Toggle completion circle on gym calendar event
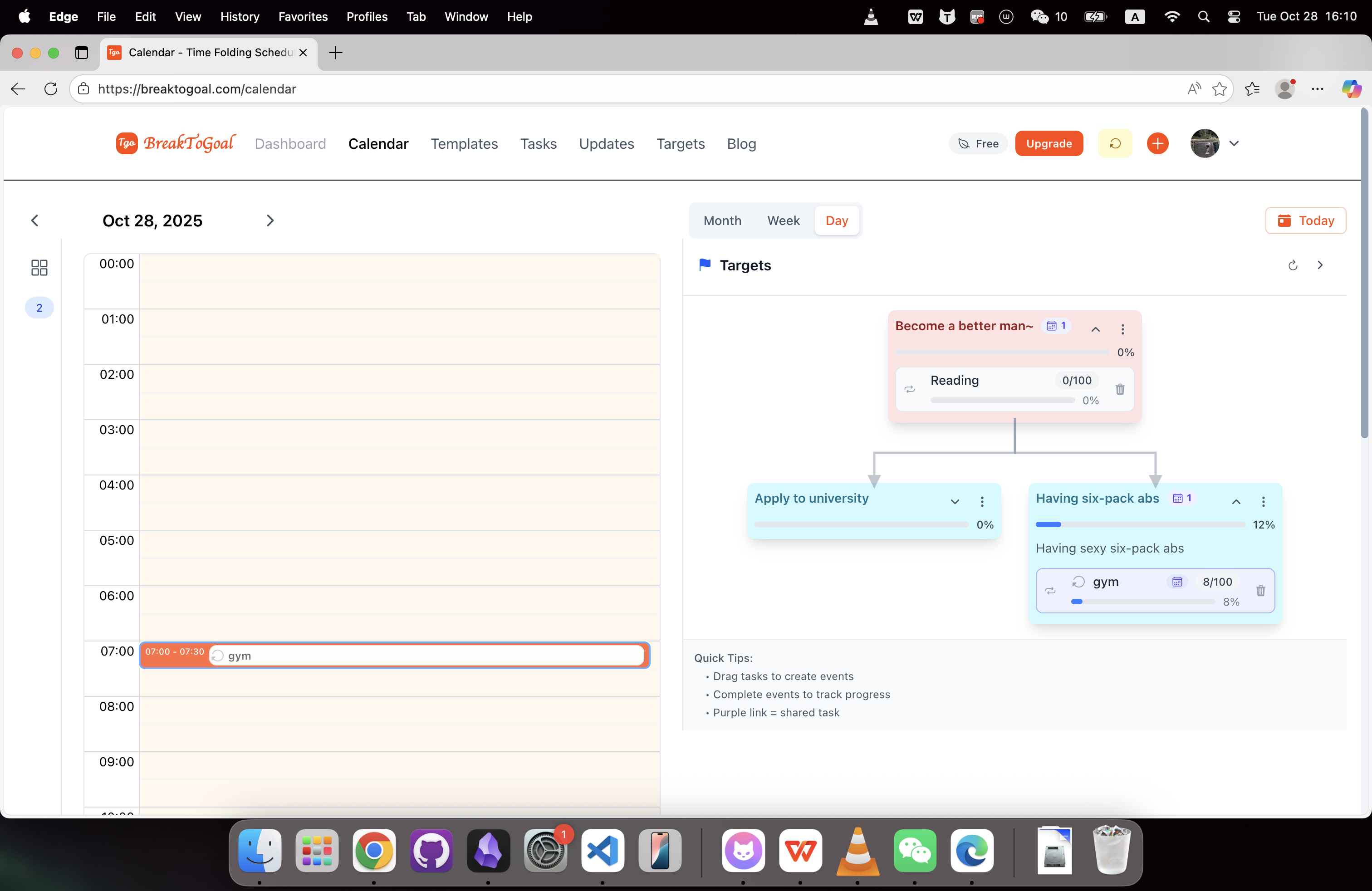The width and height of the screenshot is (1372, 891). pos(217,656)
